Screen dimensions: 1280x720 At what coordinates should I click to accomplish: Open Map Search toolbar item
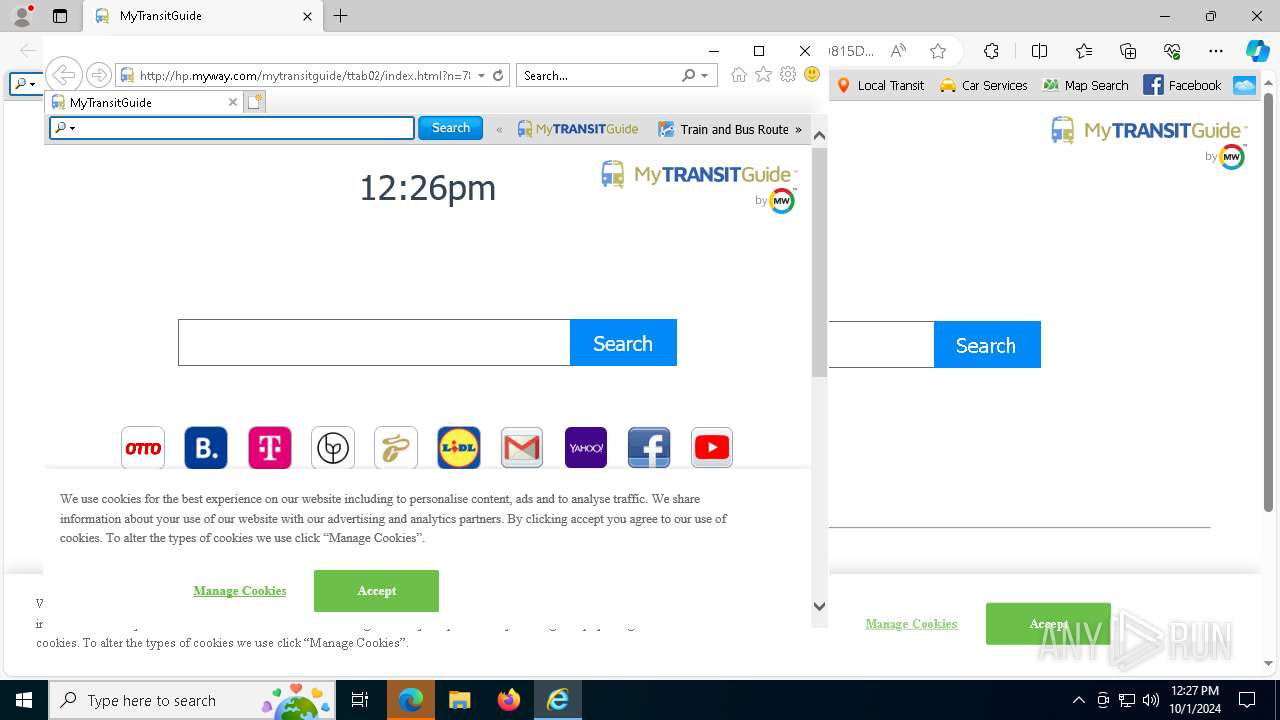(x=1086, y=85)
